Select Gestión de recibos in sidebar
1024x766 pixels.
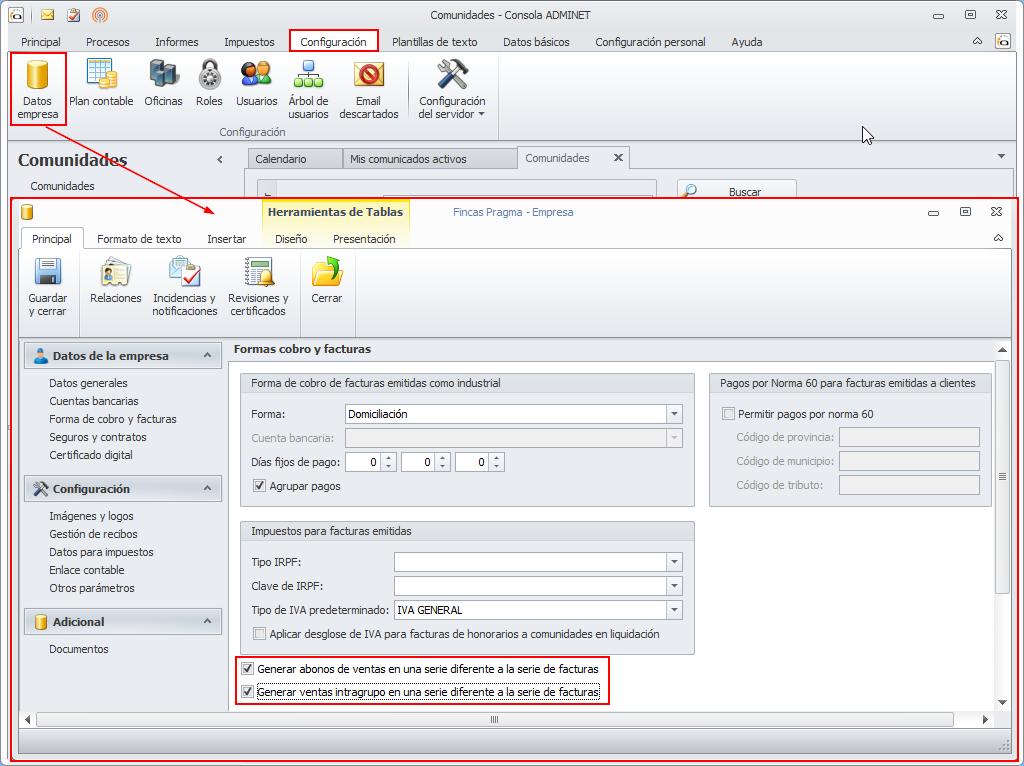[93, 534]
